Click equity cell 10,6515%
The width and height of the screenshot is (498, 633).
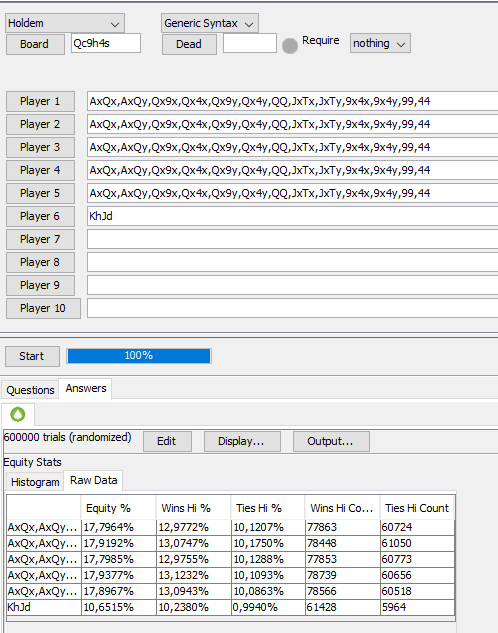pyautogui.click(x=119, y=607)
